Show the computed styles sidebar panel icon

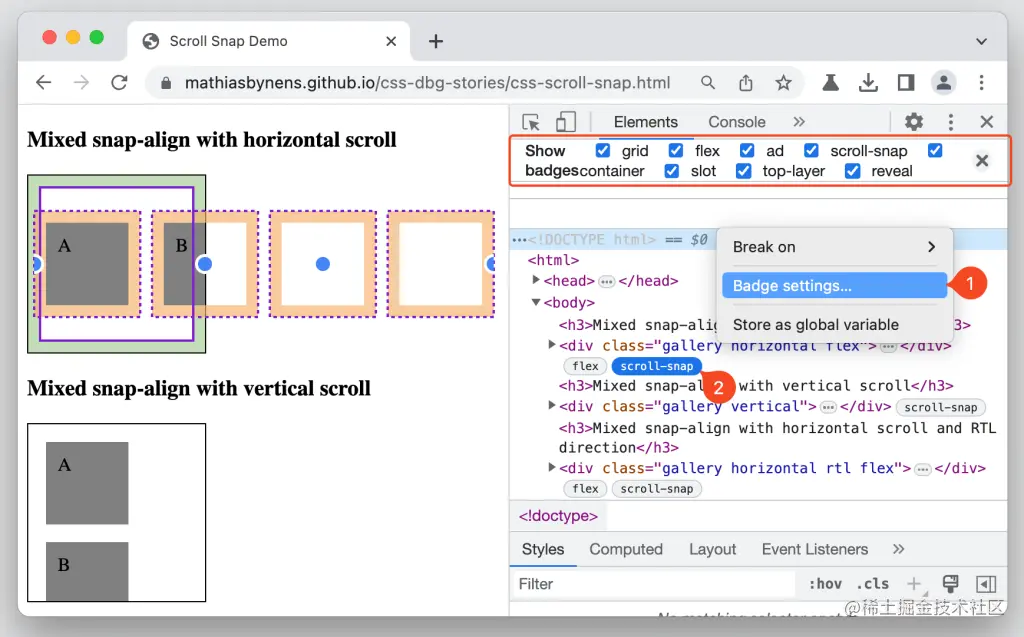(x=984, y=583)
